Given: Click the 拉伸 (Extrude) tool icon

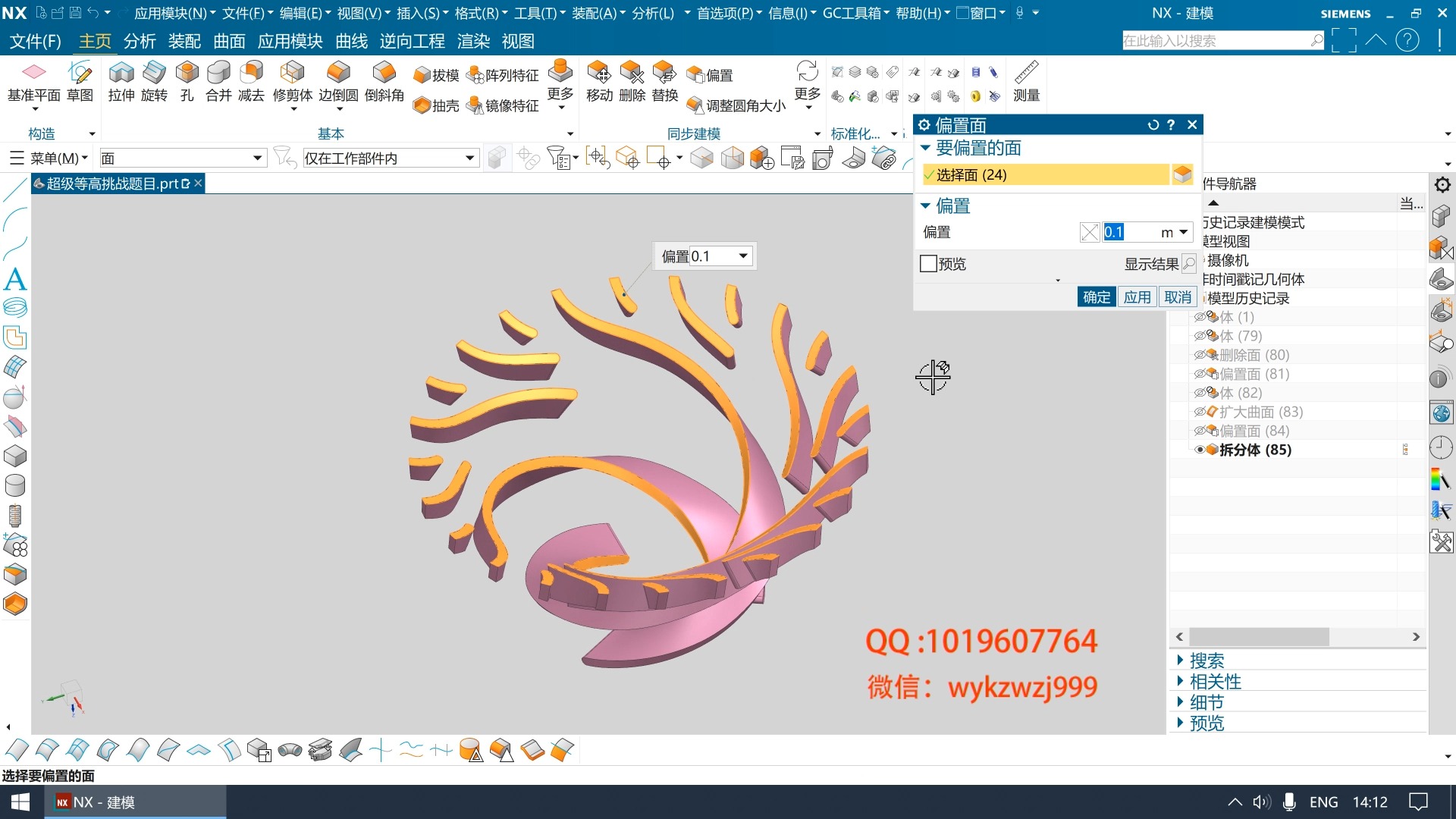Looking at the screenshot, I should coord(121,74).
